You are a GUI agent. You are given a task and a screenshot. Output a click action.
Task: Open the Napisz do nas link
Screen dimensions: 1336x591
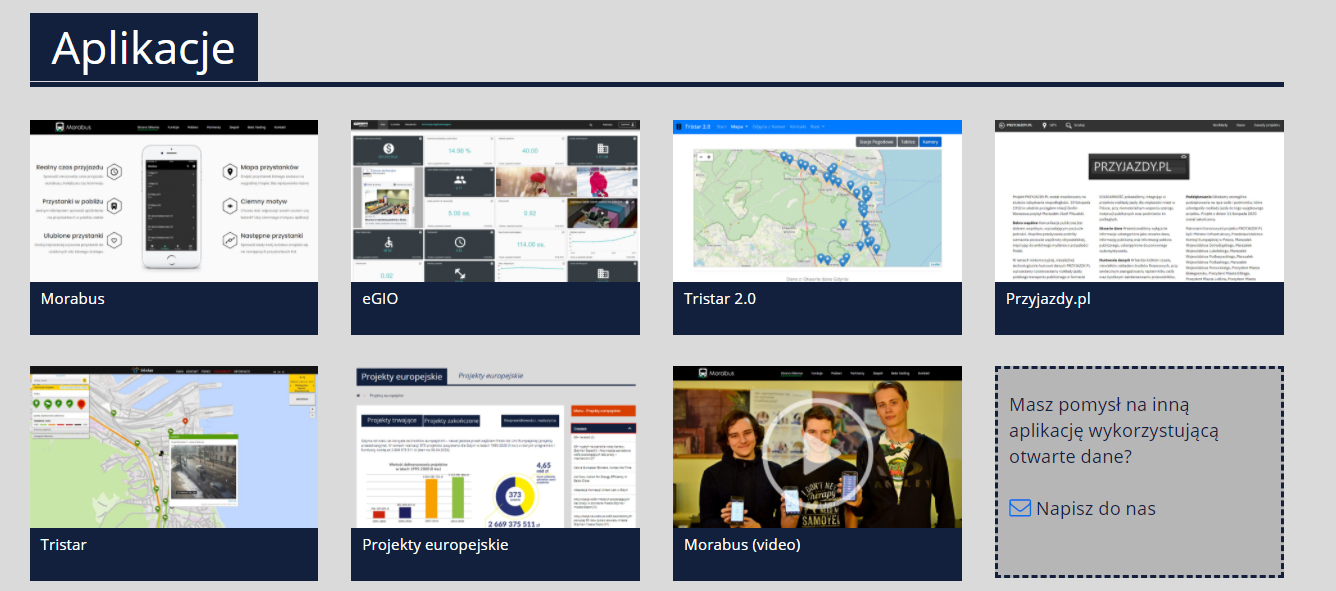pyautogui.click(x=1095, y=508)
